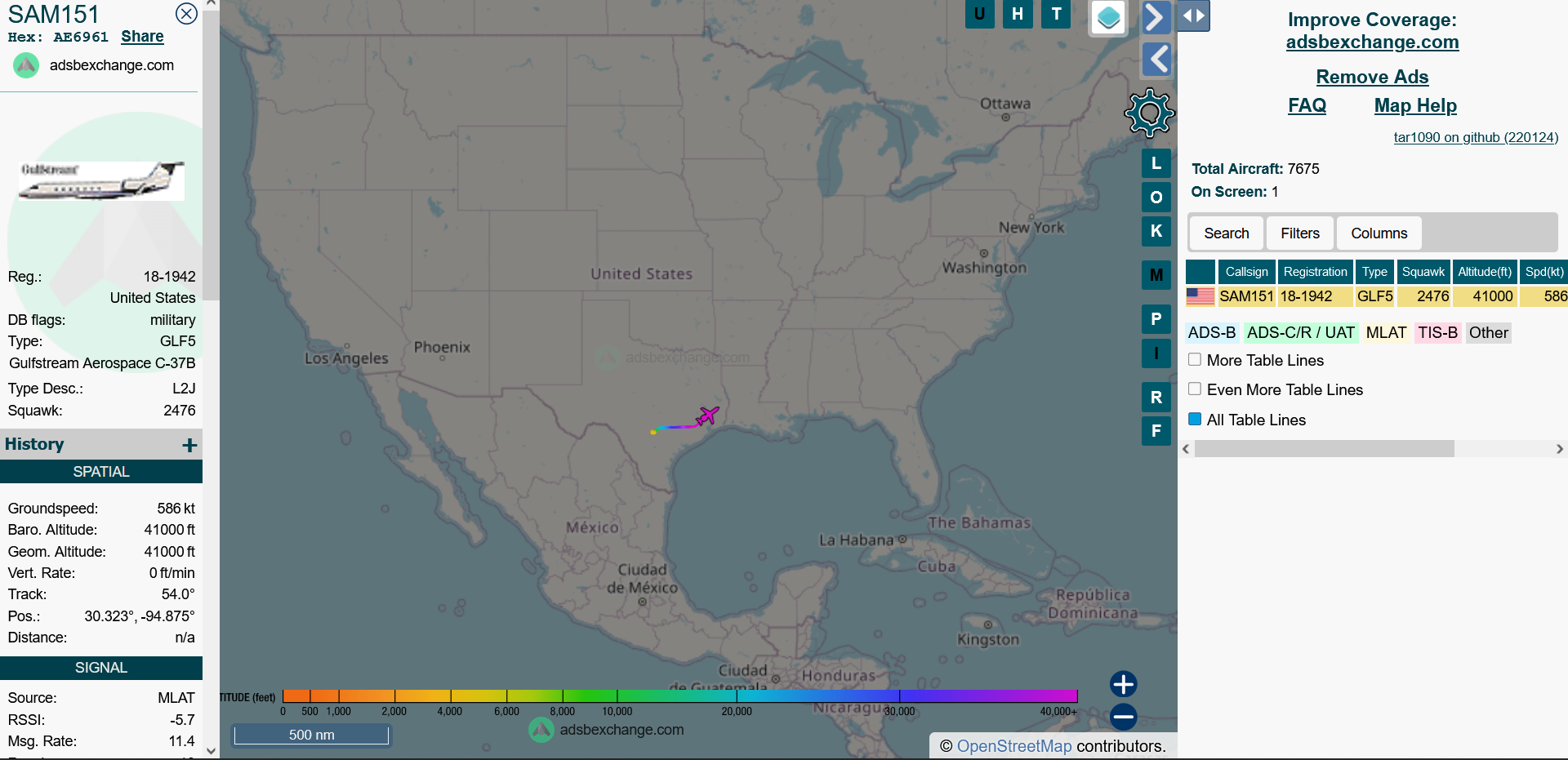Sort table by Squawk column
The width and height of the screenshot is (1568, 760).
click(x=1423, y=272)
